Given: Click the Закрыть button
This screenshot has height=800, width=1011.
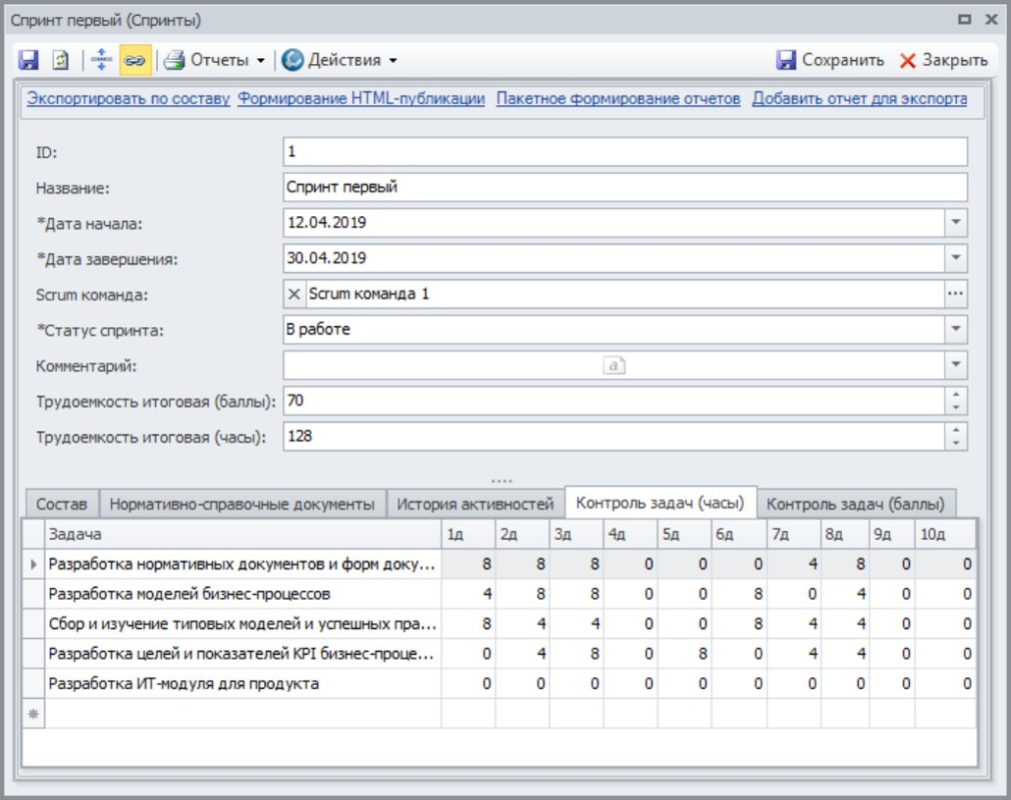Looking at the screenshot, I should 943,60.
